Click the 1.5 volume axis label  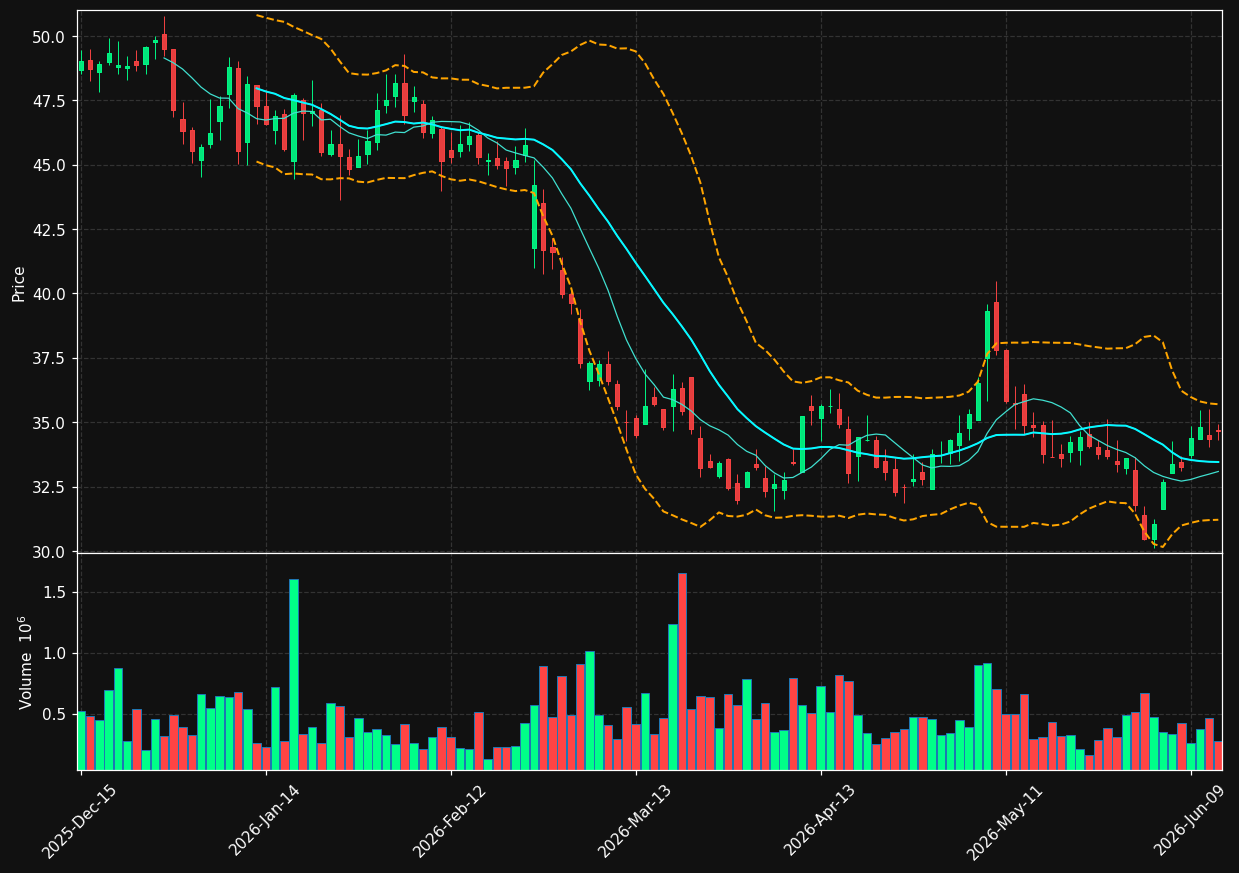54,593
